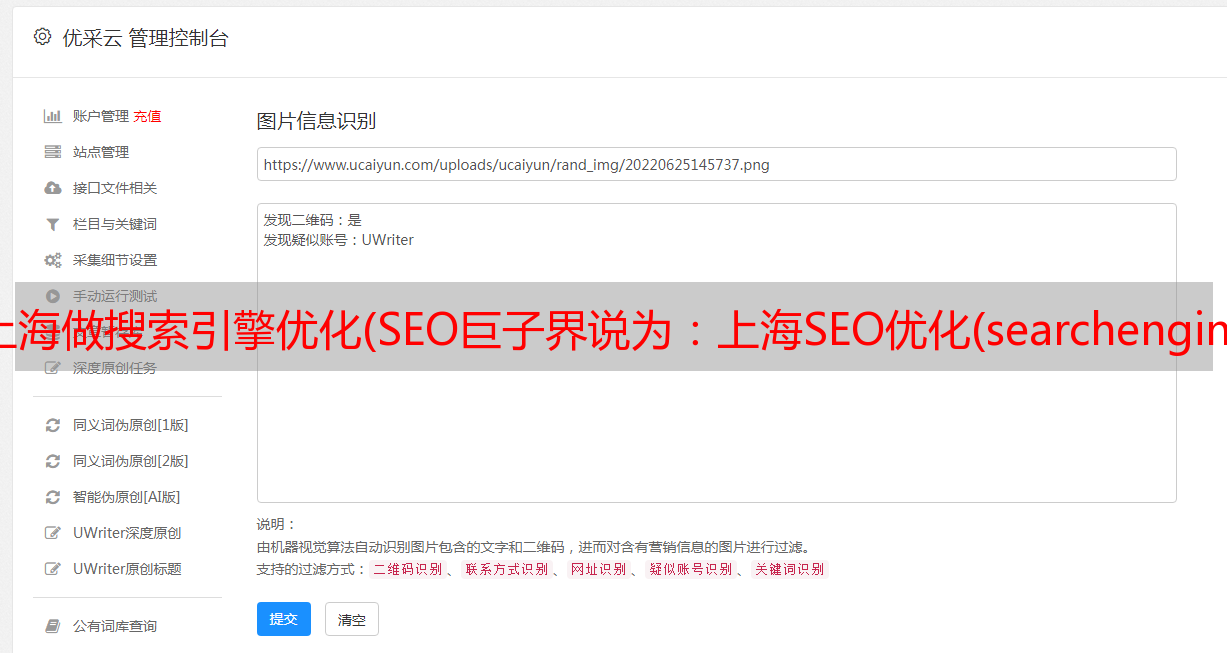Click the 图片信息识别 heading

(316, 121)
